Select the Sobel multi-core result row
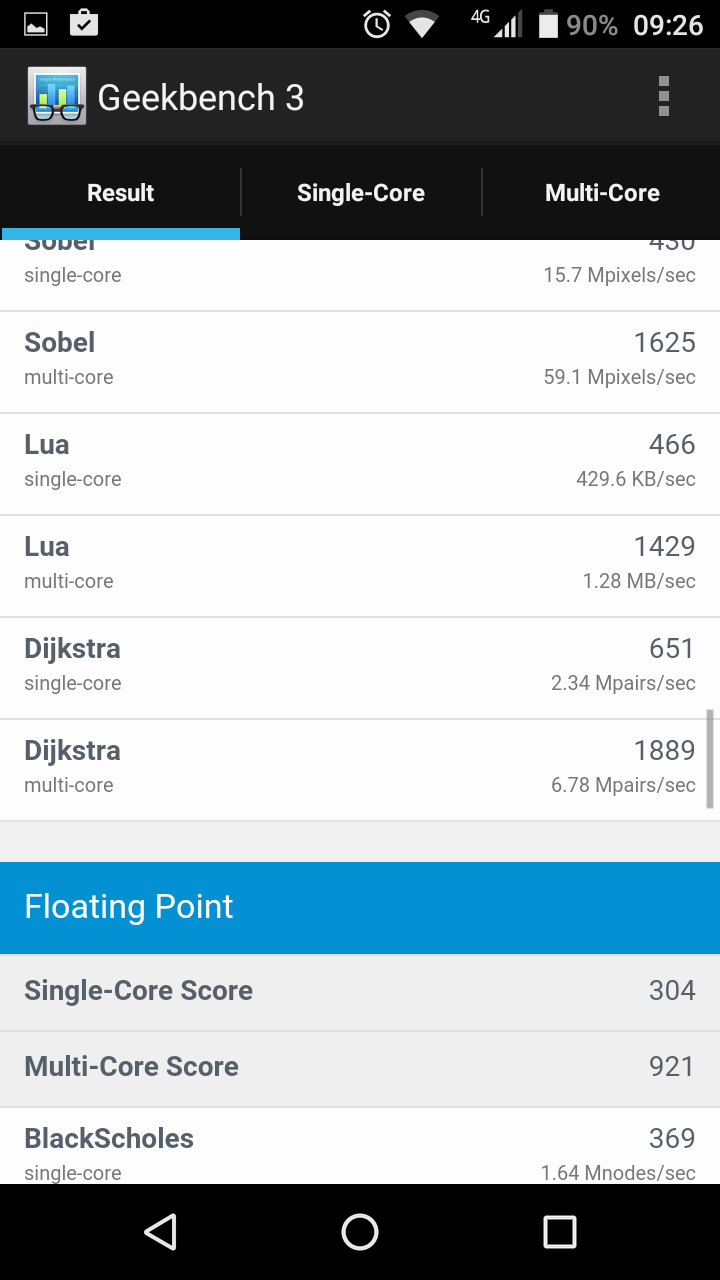The width and height of the screenshot is (720, 1280). tap(360, 362)
